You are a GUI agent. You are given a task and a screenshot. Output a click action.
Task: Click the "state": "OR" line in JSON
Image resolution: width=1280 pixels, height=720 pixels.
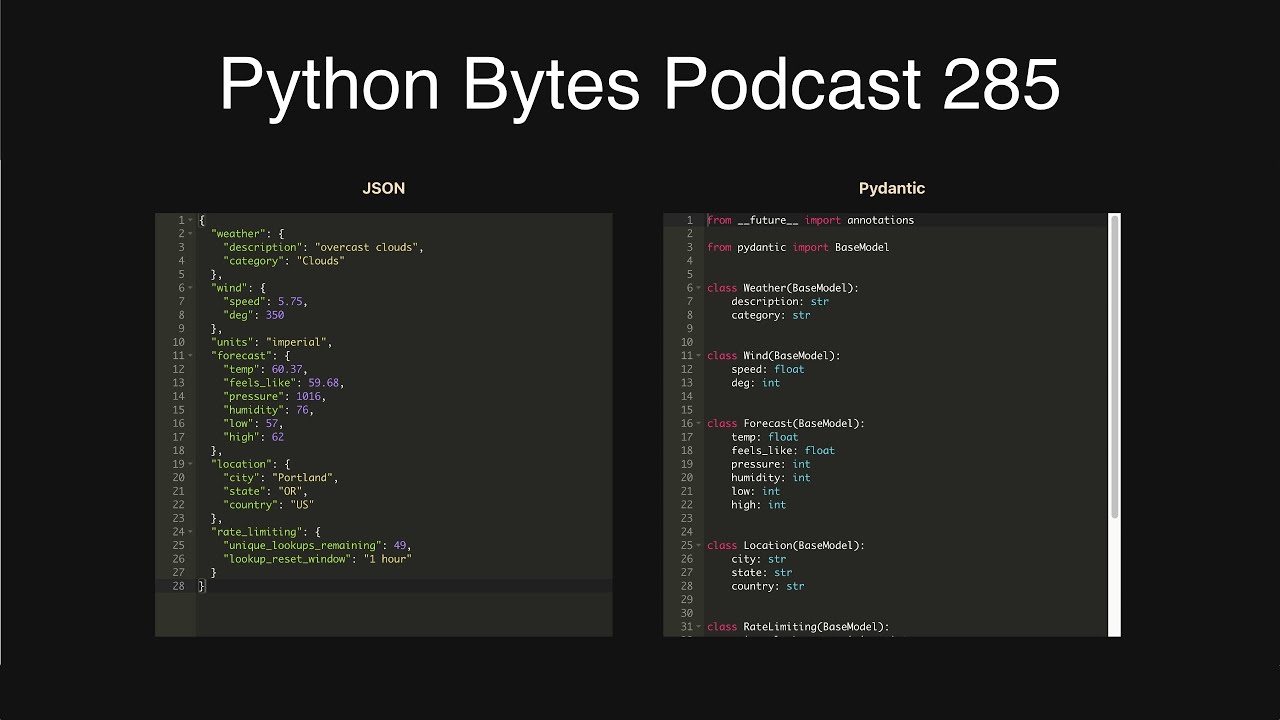(x=265, y=491)
